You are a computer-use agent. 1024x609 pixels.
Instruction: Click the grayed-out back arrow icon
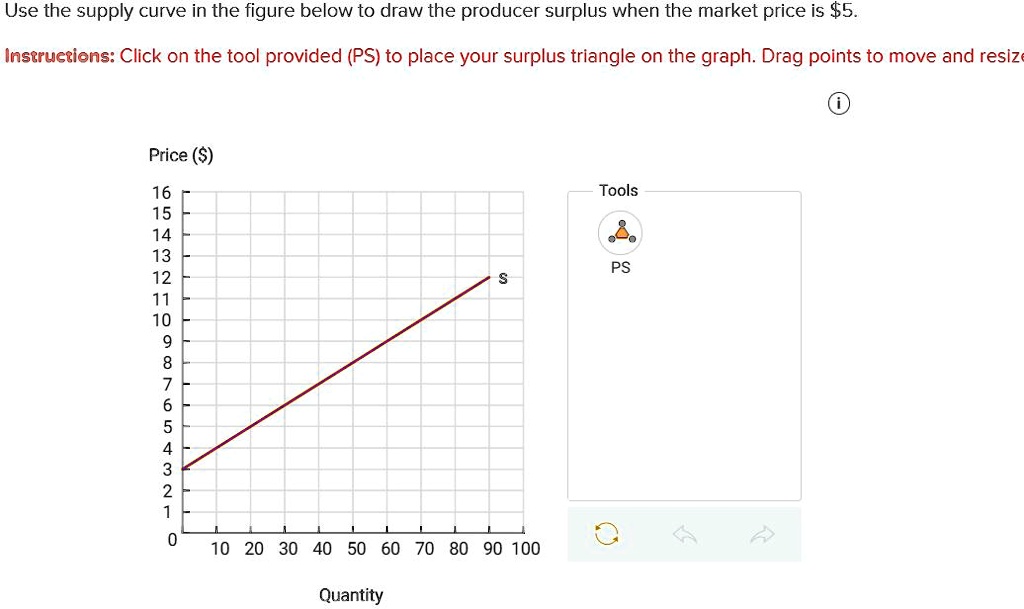tap(684, 534)
